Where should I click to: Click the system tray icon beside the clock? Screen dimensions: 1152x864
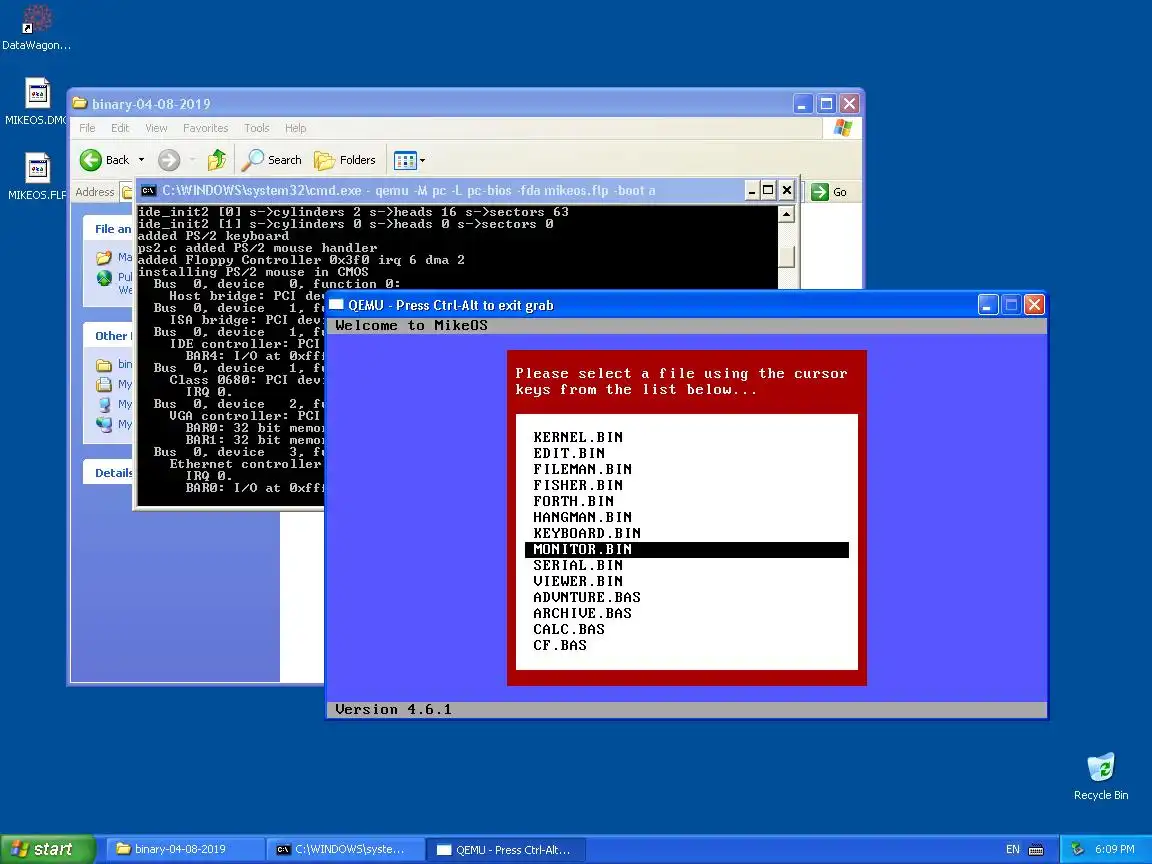1077,849
